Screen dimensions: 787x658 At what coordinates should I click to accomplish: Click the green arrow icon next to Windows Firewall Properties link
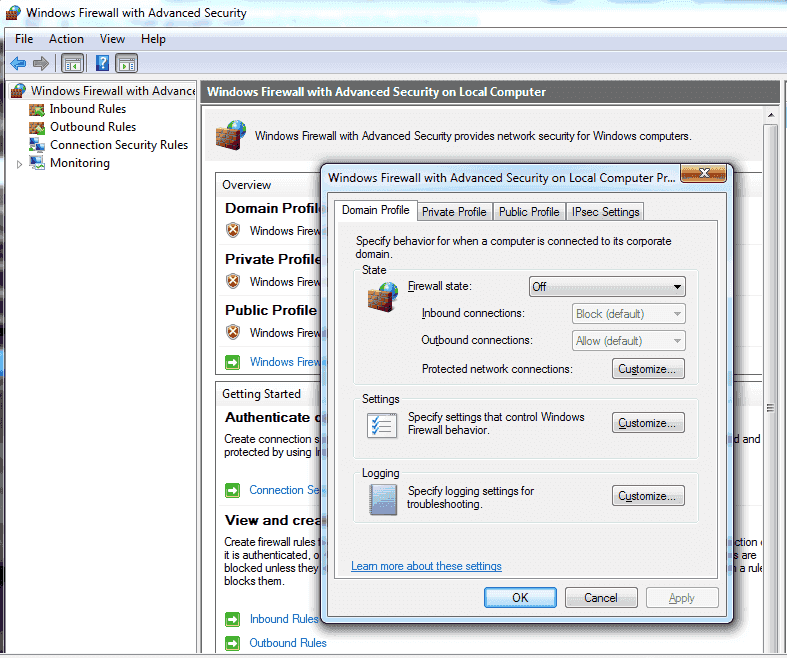[x=232, y=362]
